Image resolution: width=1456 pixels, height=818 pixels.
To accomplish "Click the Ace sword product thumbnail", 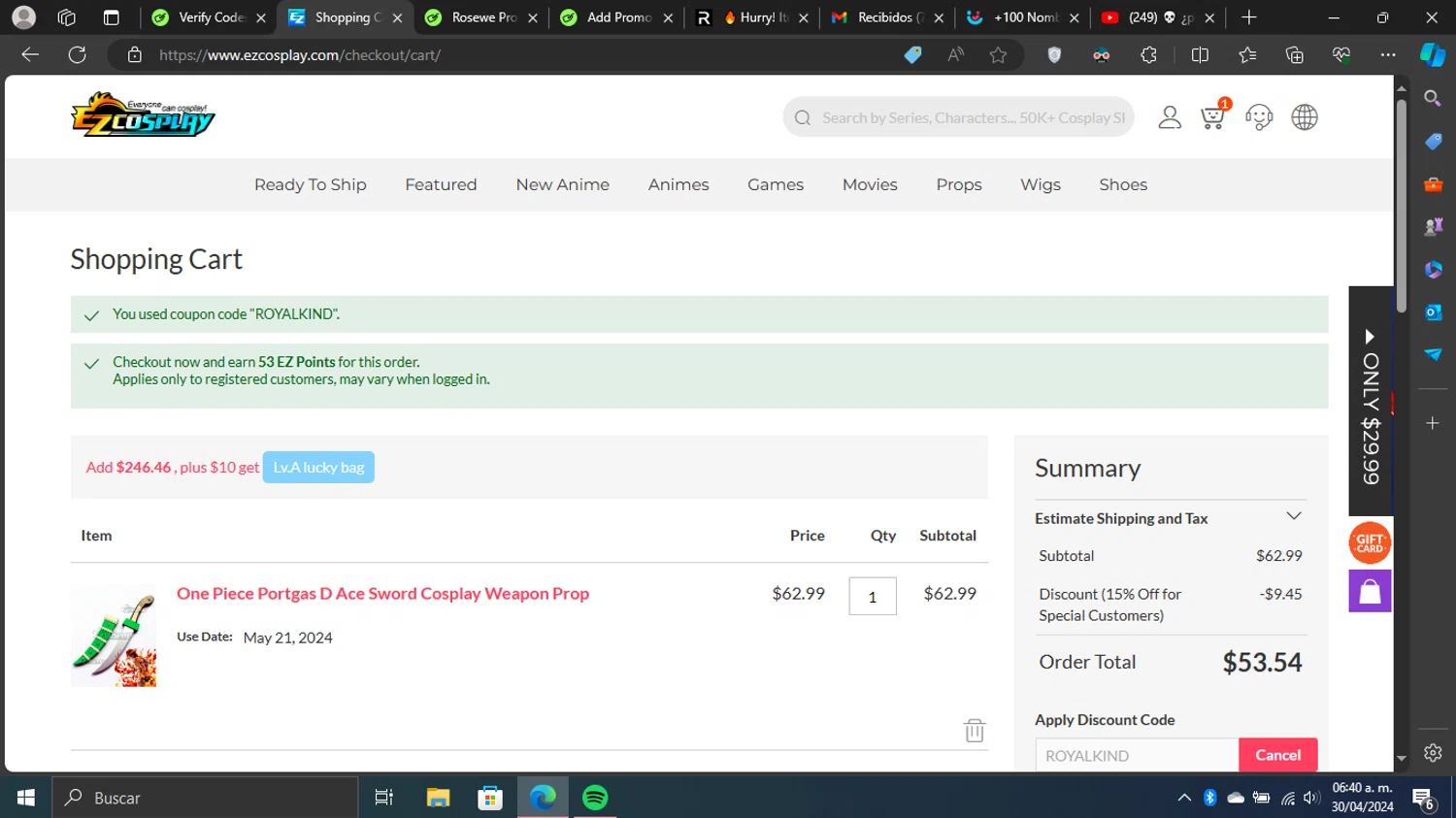I will tap(114, 636).
